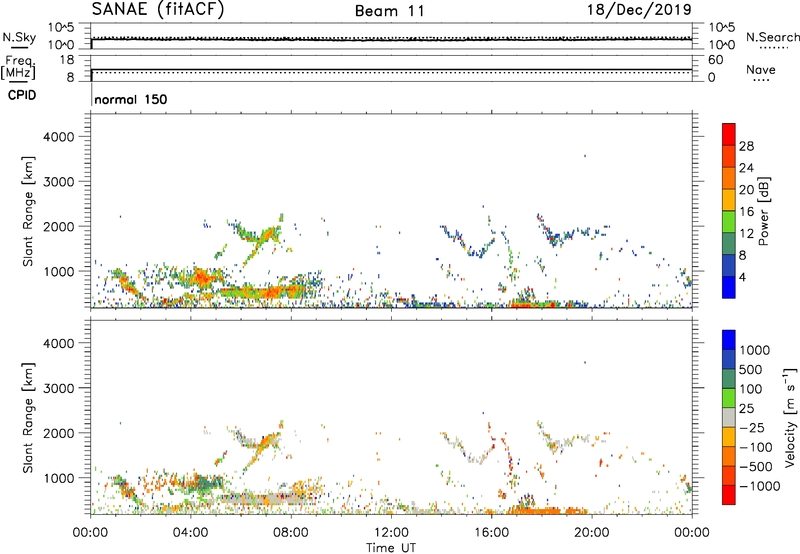Select the 24 label on Power colorbar
Screen dimensions: 800x554
pyautogui.click(x=746, y=168)
